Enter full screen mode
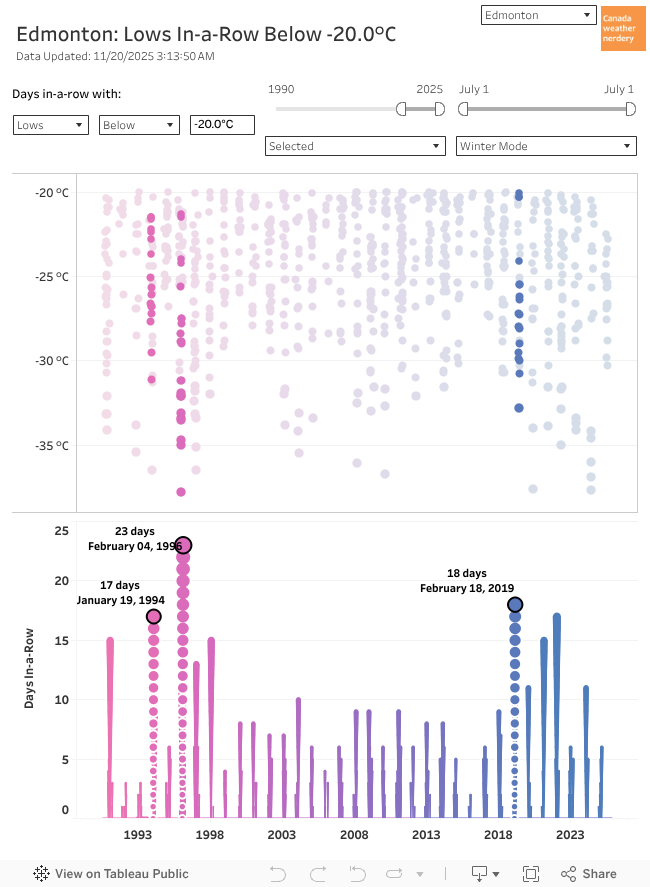The width and height of the screenshot is (650, 887). (x=531, y=873)
